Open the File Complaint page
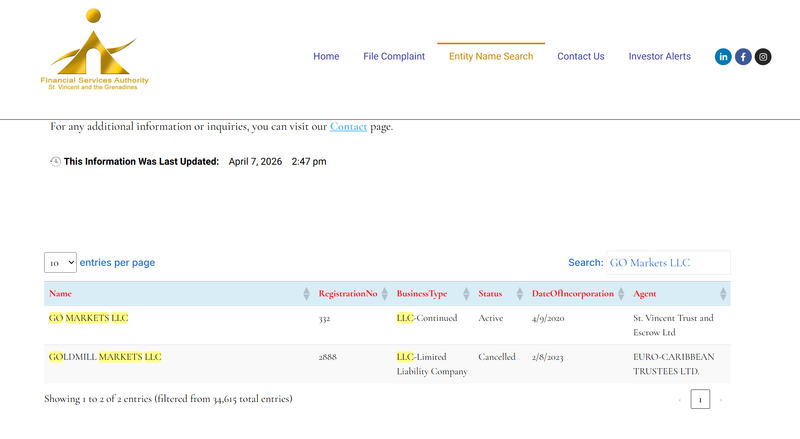Viewport: 800px width, 439px height. [x=394, y=57]
